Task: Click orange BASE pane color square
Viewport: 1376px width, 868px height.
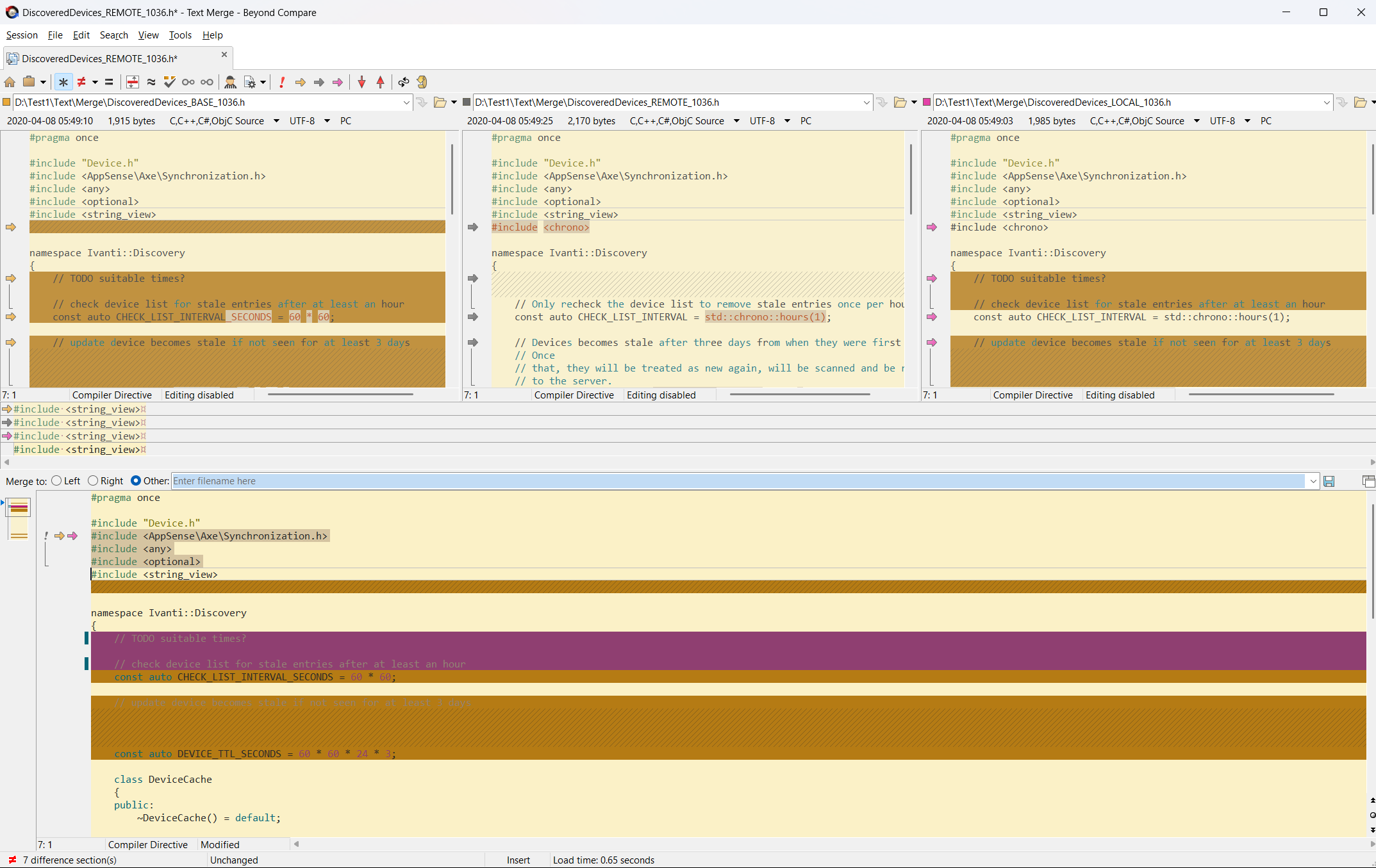Action: 6,102
